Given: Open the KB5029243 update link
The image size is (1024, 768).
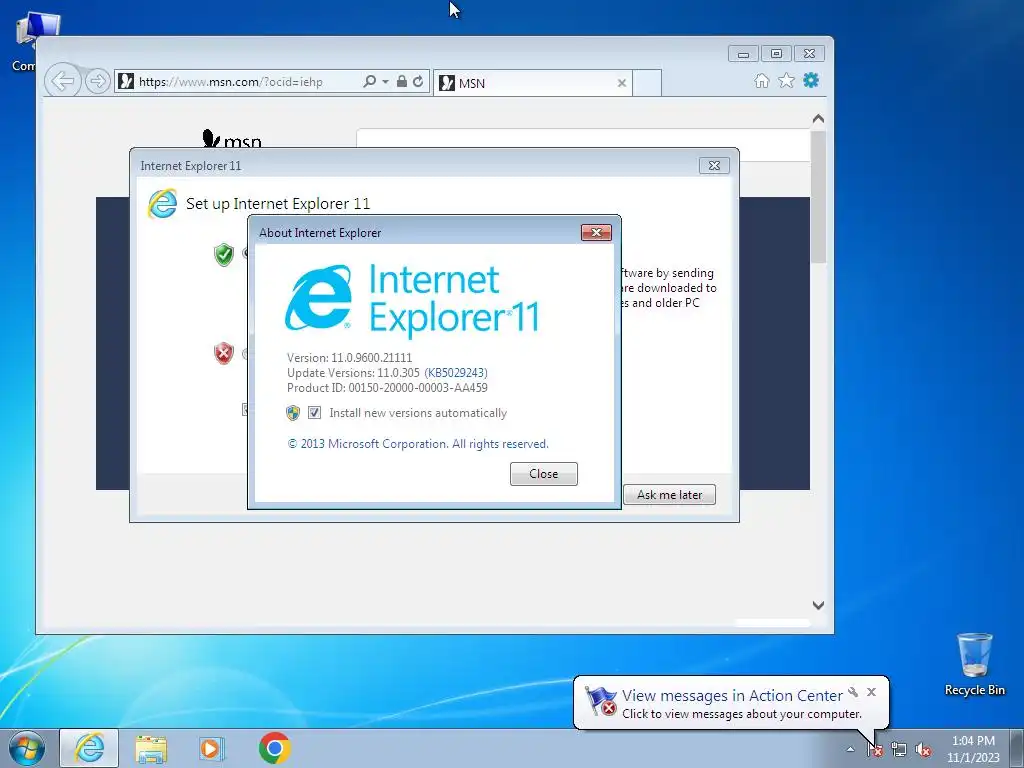Looking at the screenshot, I should (456, 373).
